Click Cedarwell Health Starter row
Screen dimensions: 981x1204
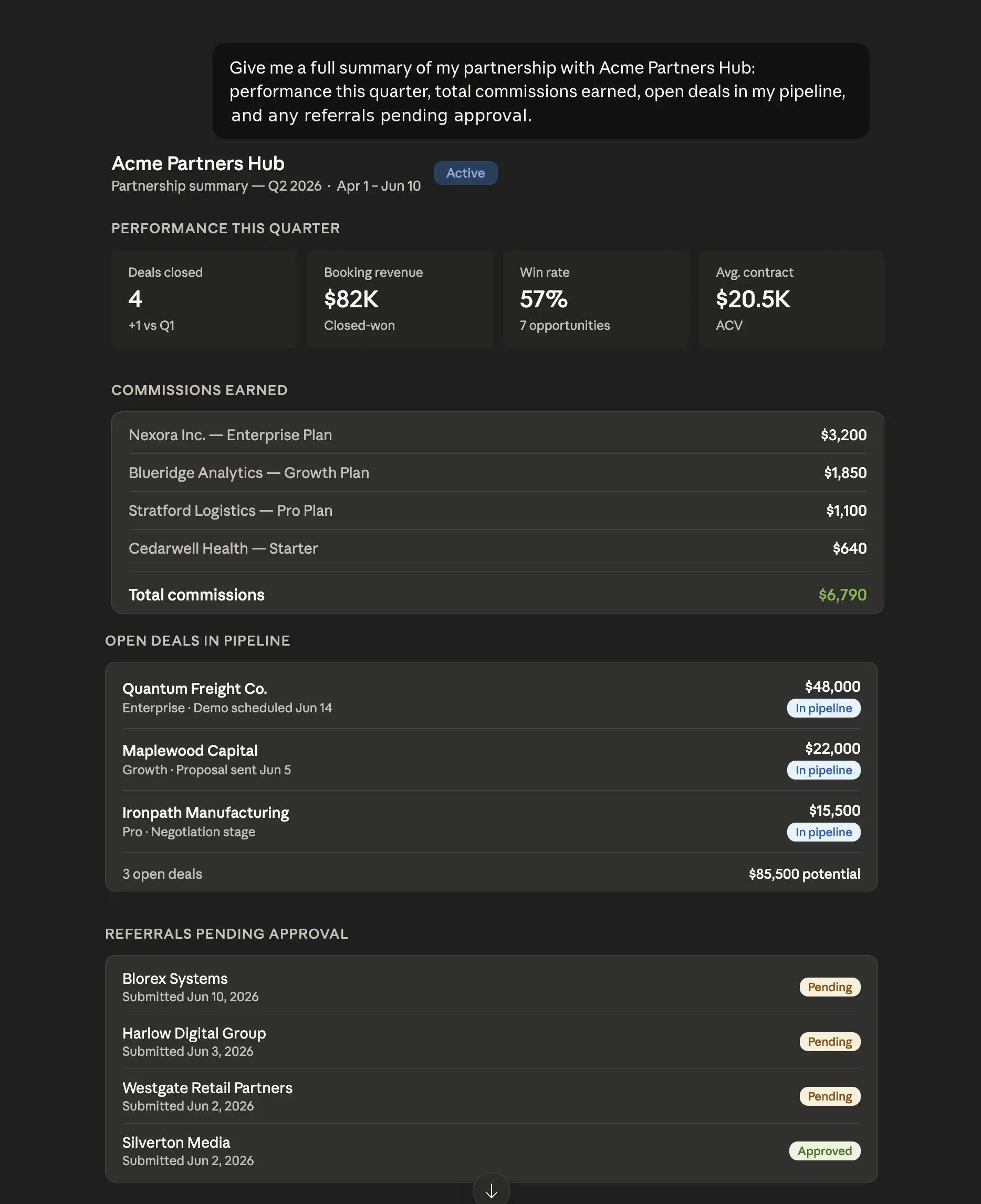point(497,548)
